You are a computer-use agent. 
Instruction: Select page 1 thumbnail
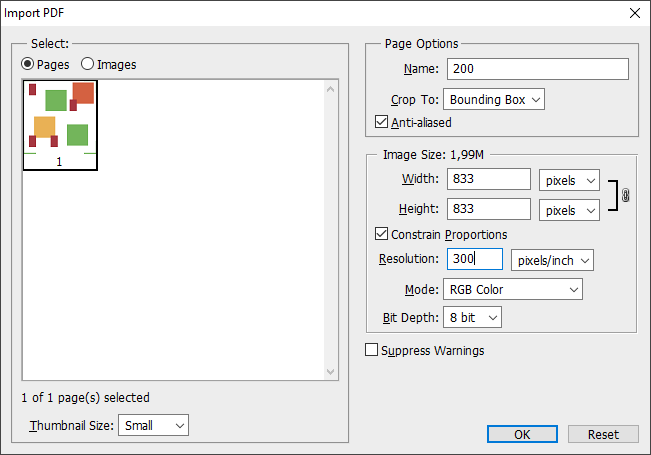(x=60, y=123)
